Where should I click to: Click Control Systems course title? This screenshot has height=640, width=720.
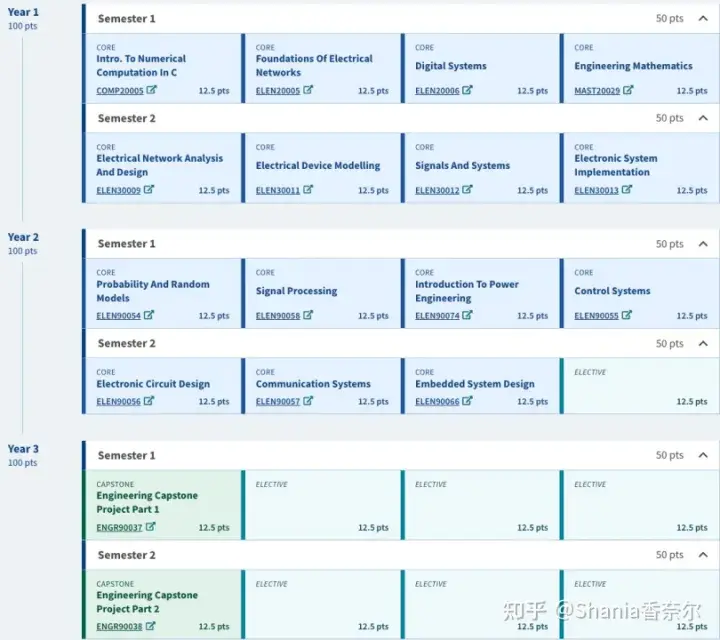coord(612,291)
